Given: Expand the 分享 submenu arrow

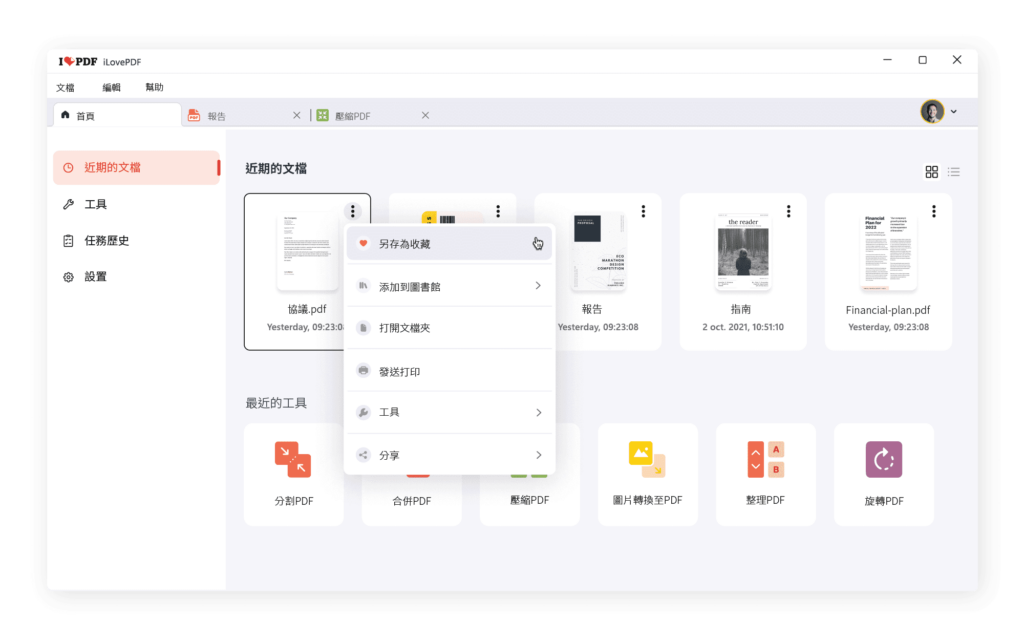Looking at the screenshot, I should point(538,455).
